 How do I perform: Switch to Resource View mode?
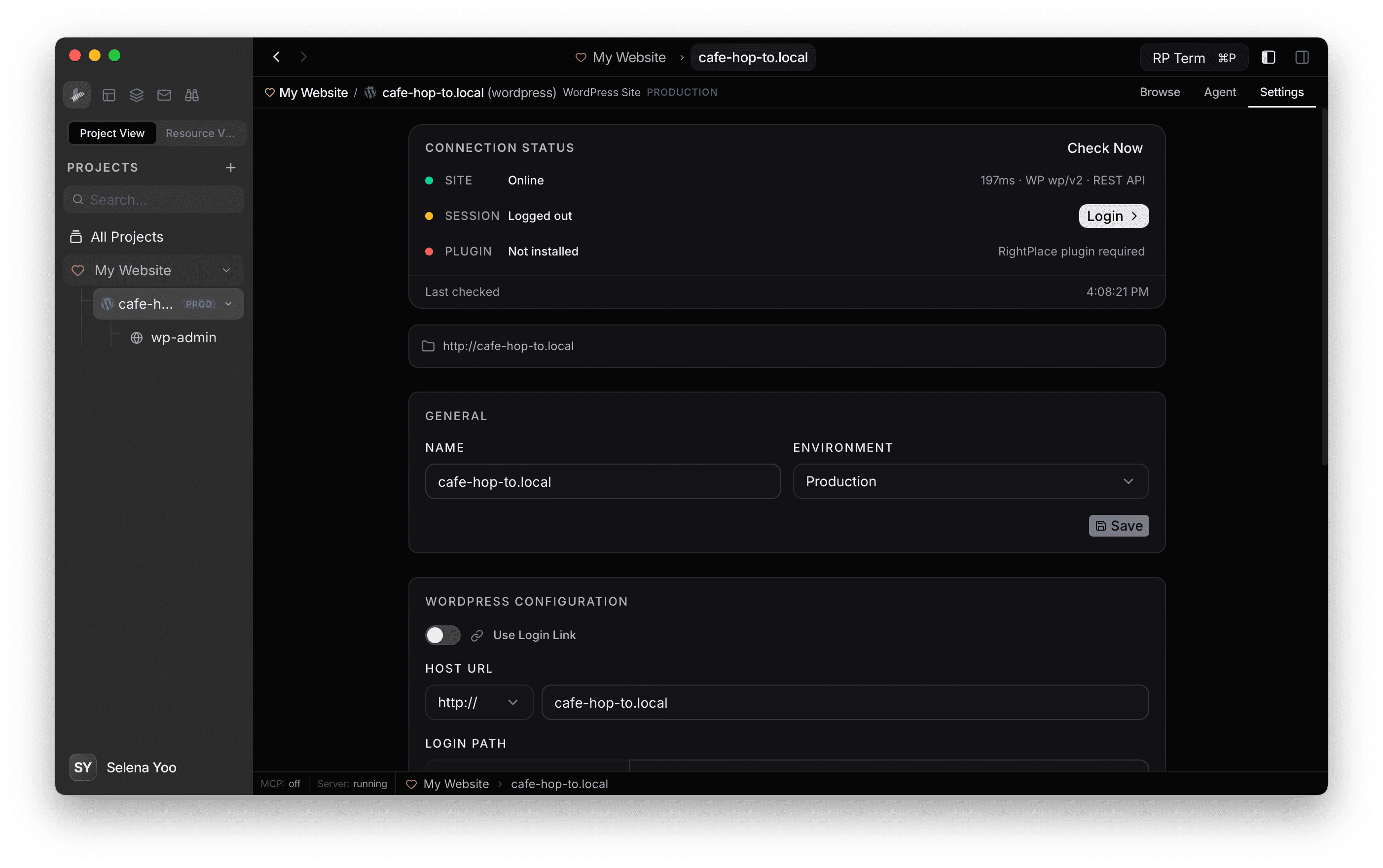coord(200,133)
